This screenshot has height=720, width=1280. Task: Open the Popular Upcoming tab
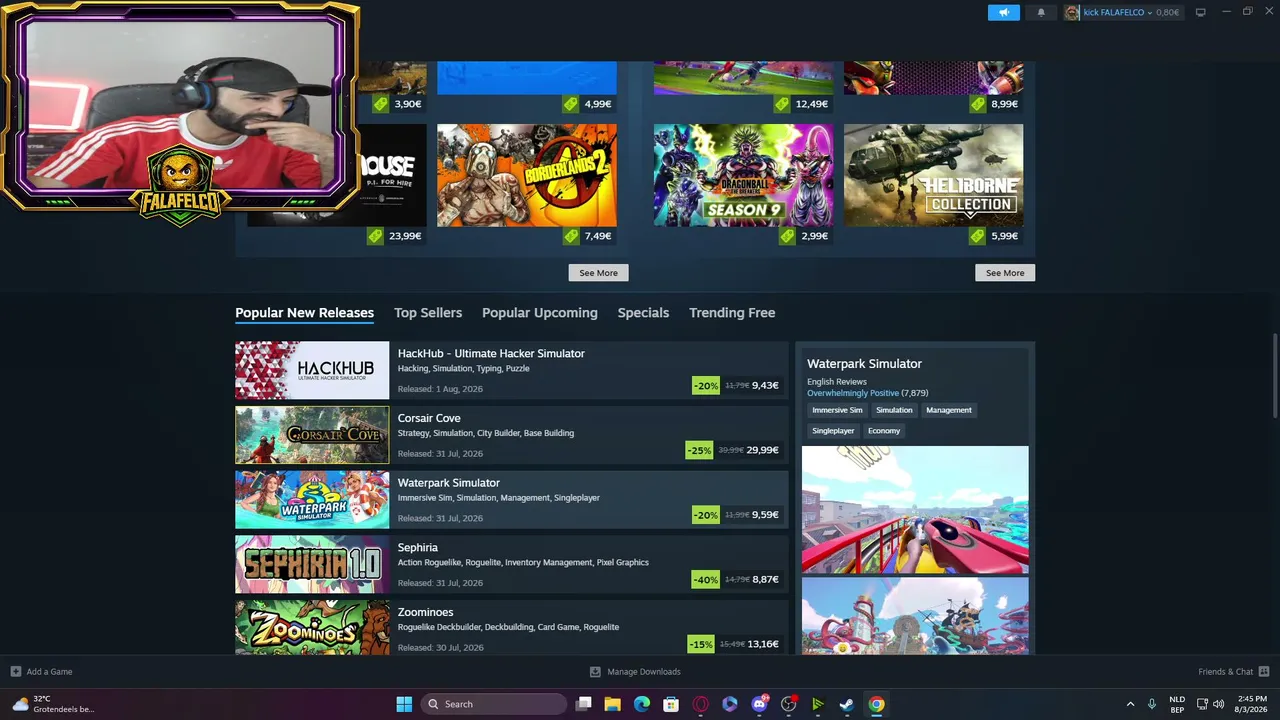click(540, 313)
